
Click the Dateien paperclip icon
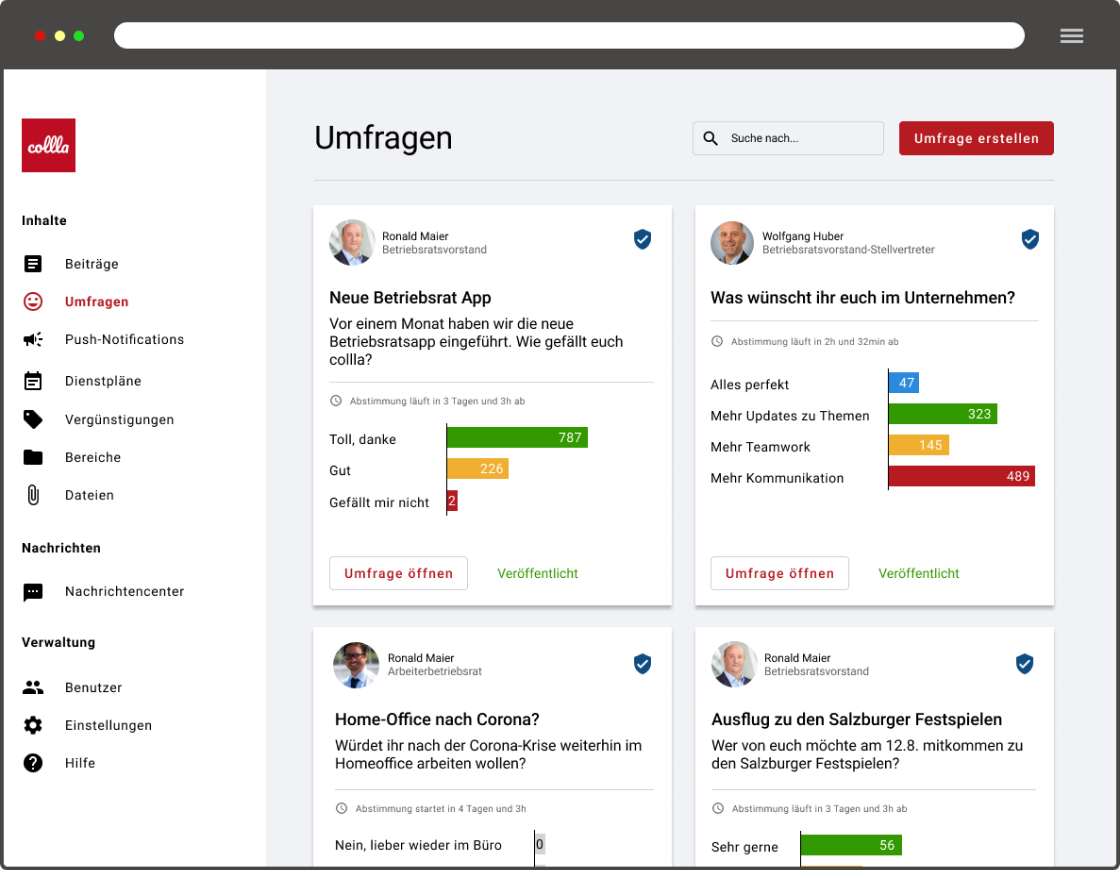(x=33, y=495)
